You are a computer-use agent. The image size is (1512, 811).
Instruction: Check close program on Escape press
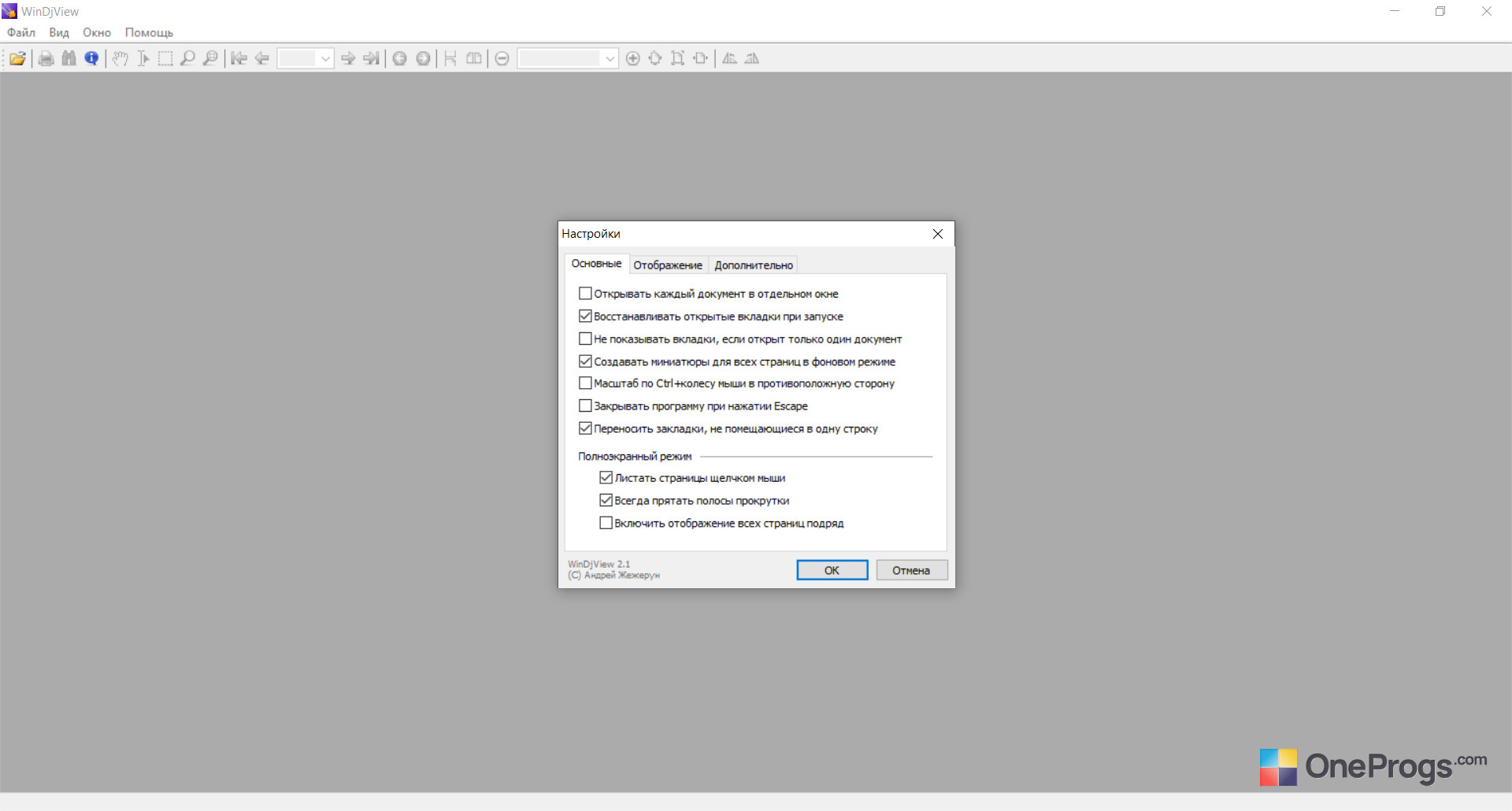pyautogui.click(x=693, y=406)
